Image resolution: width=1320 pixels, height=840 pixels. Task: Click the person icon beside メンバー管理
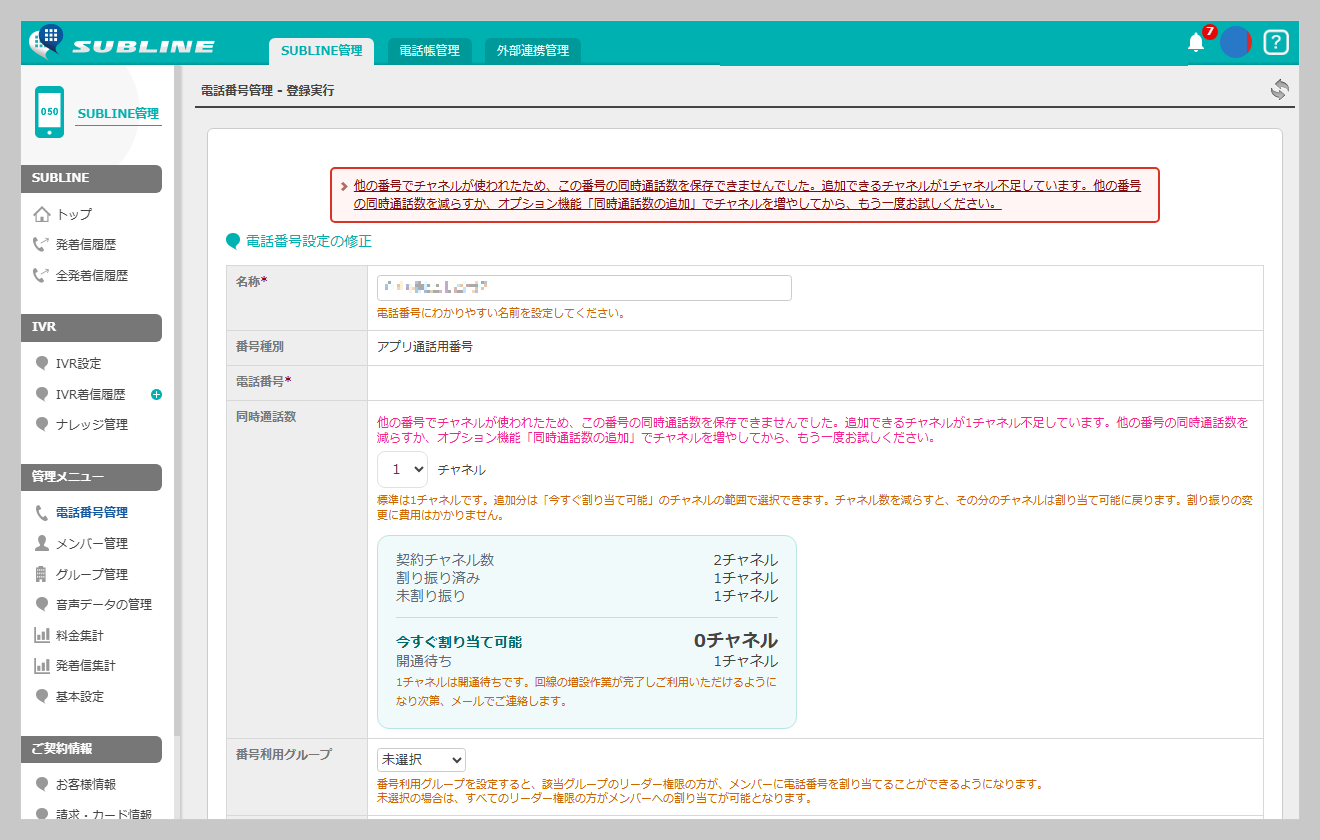coord(41,543)
